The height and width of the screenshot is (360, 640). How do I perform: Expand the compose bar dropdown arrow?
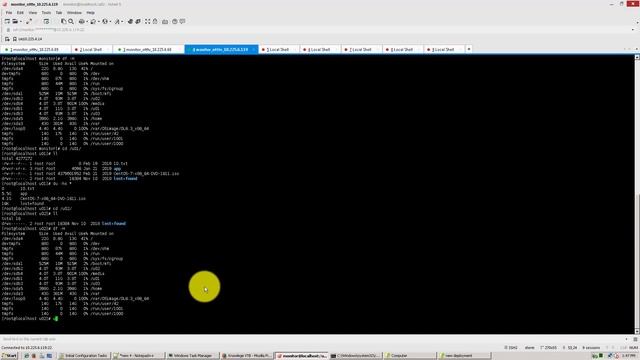627,339
